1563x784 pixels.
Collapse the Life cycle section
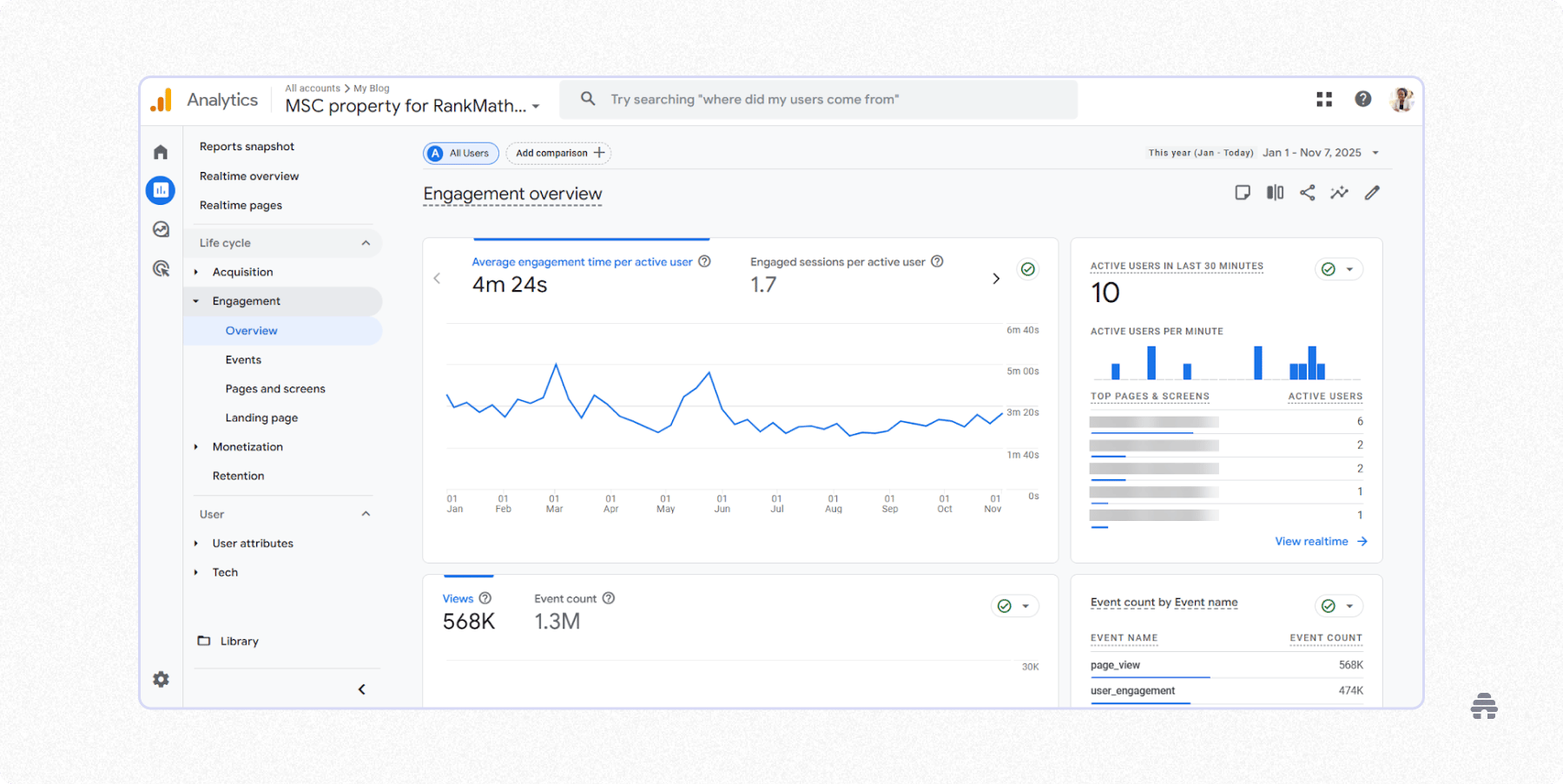pos(366,243)
